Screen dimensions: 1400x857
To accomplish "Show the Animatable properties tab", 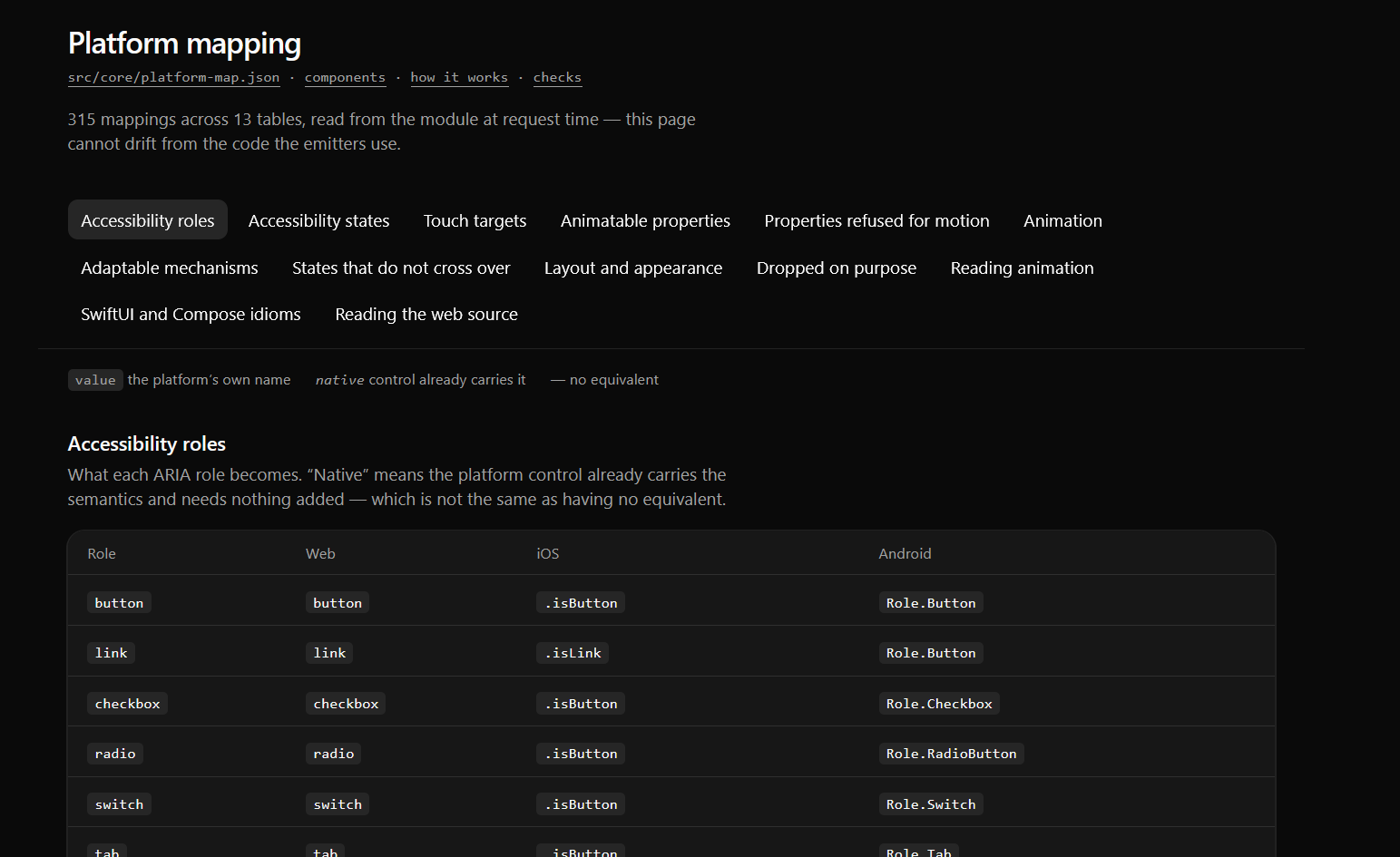I will pos(645,220).
